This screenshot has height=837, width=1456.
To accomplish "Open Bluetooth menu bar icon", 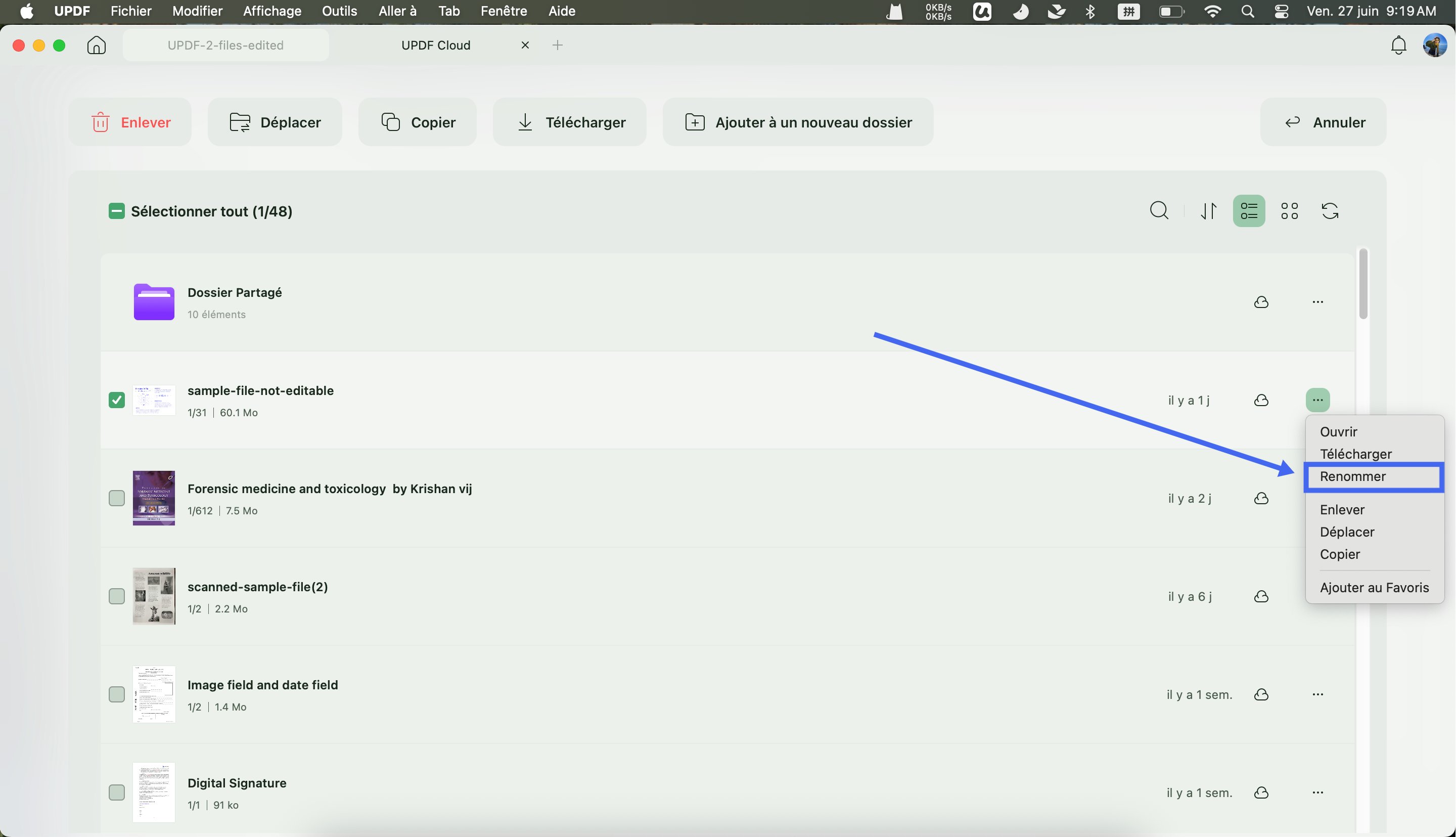I will coord(1090,11).
